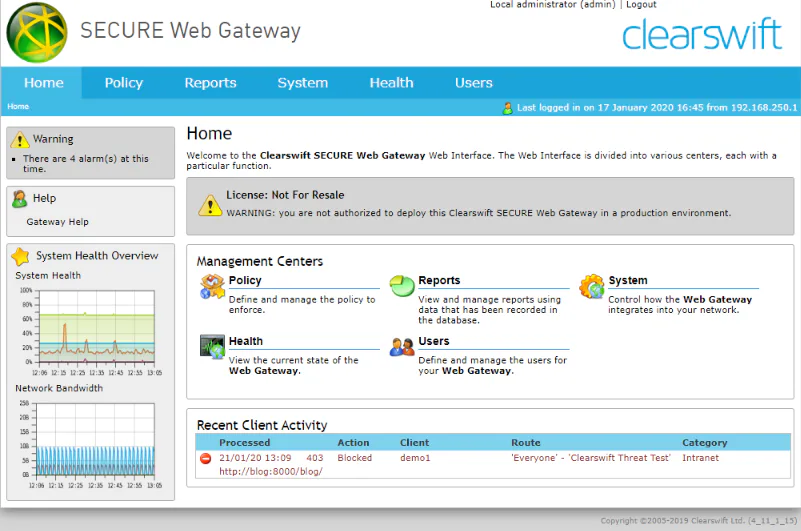Click the System Health chart
This screenshot has height=531, width=801.
tap(90, 331)
